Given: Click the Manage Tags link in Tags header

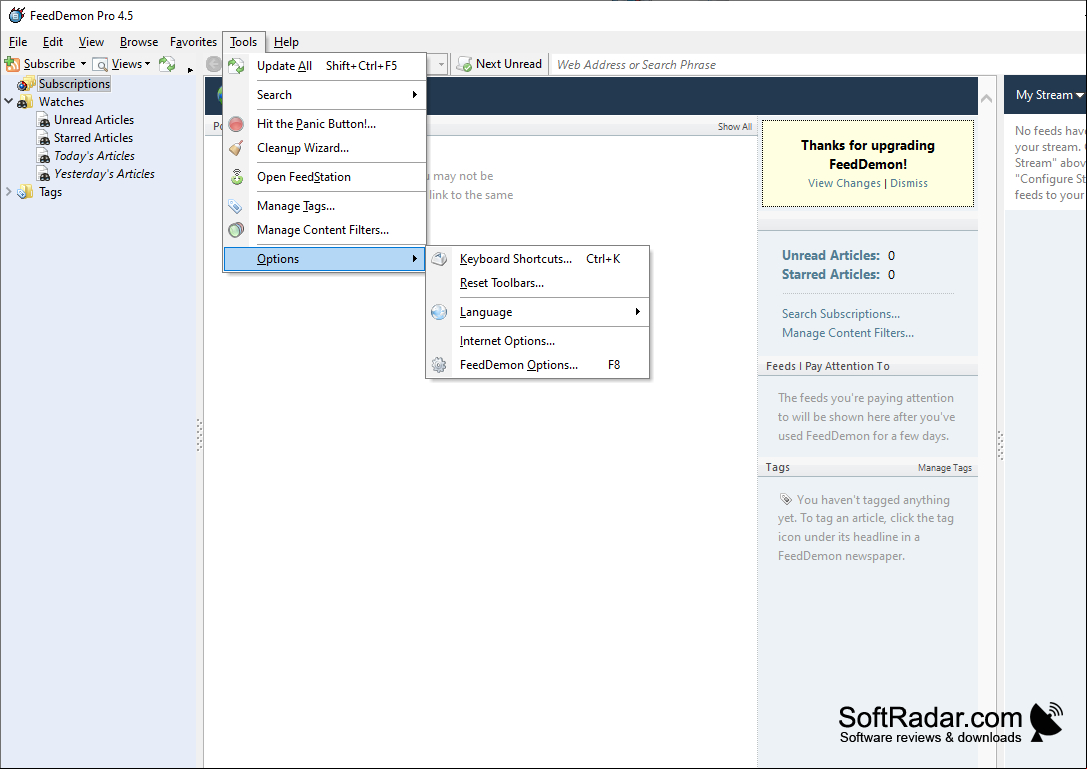Looking at the screenshot, I should [944, 468].
